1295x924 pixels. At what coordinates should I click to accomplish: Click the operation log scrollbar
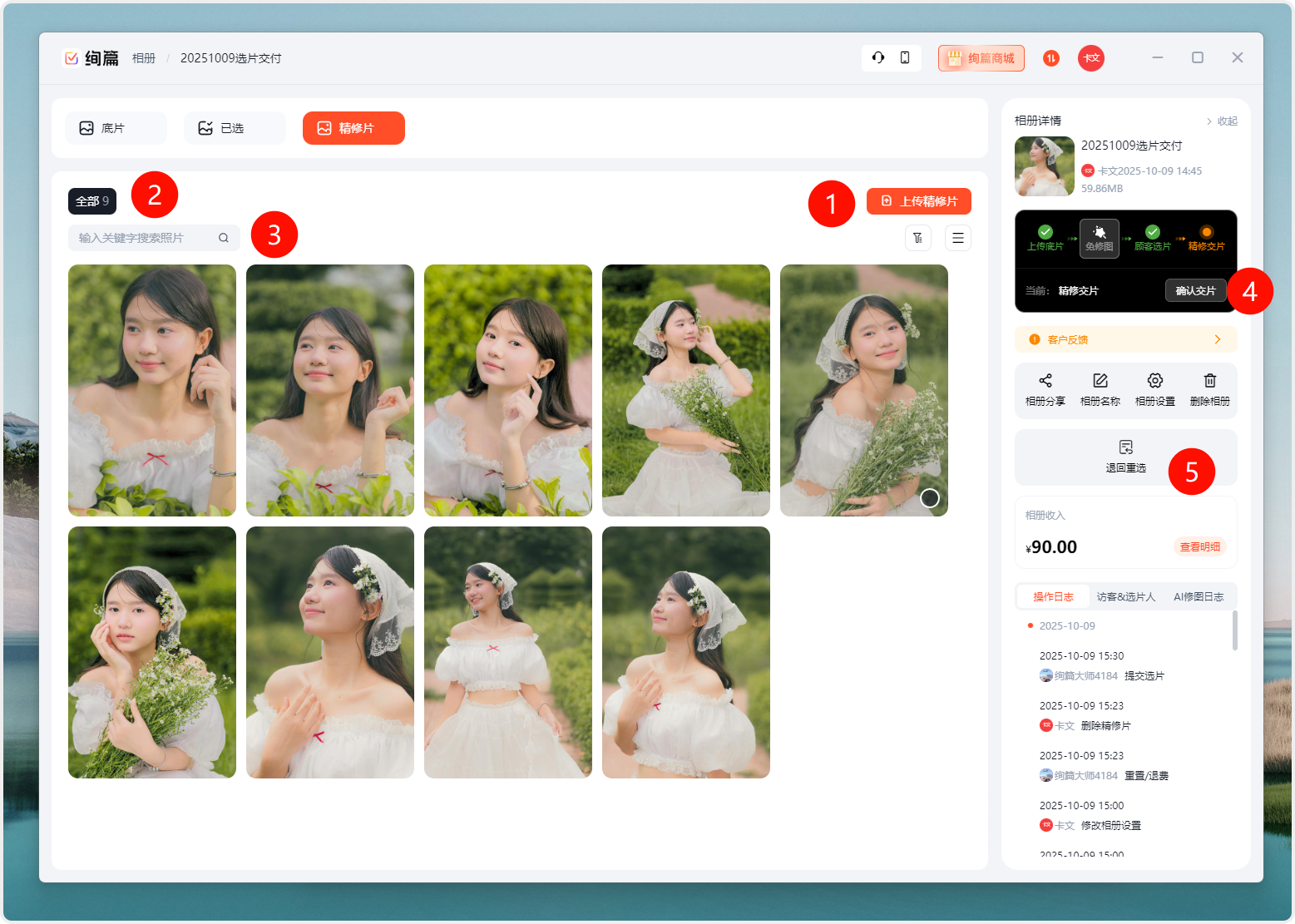tap(1234, 630)
